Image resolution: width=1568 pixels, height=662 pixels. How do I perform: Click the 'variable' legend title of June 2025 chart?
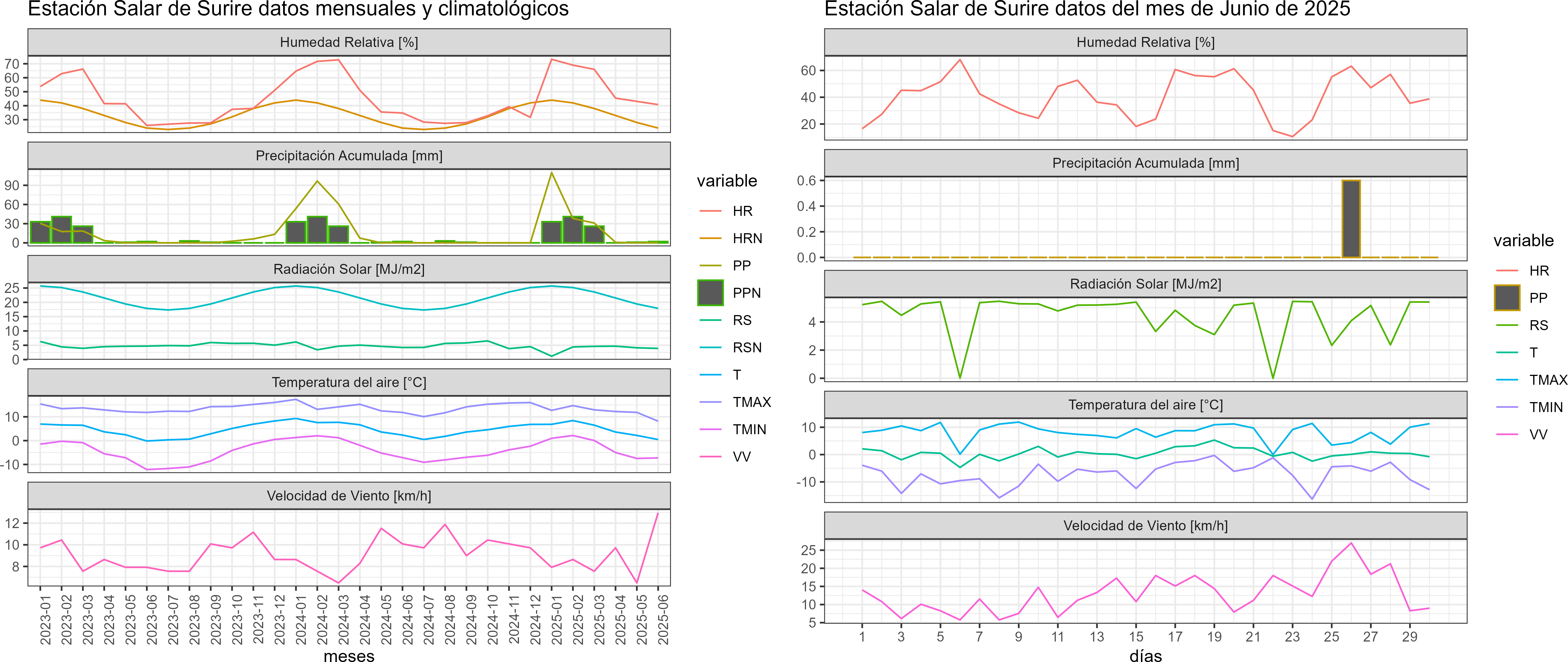1524,240
